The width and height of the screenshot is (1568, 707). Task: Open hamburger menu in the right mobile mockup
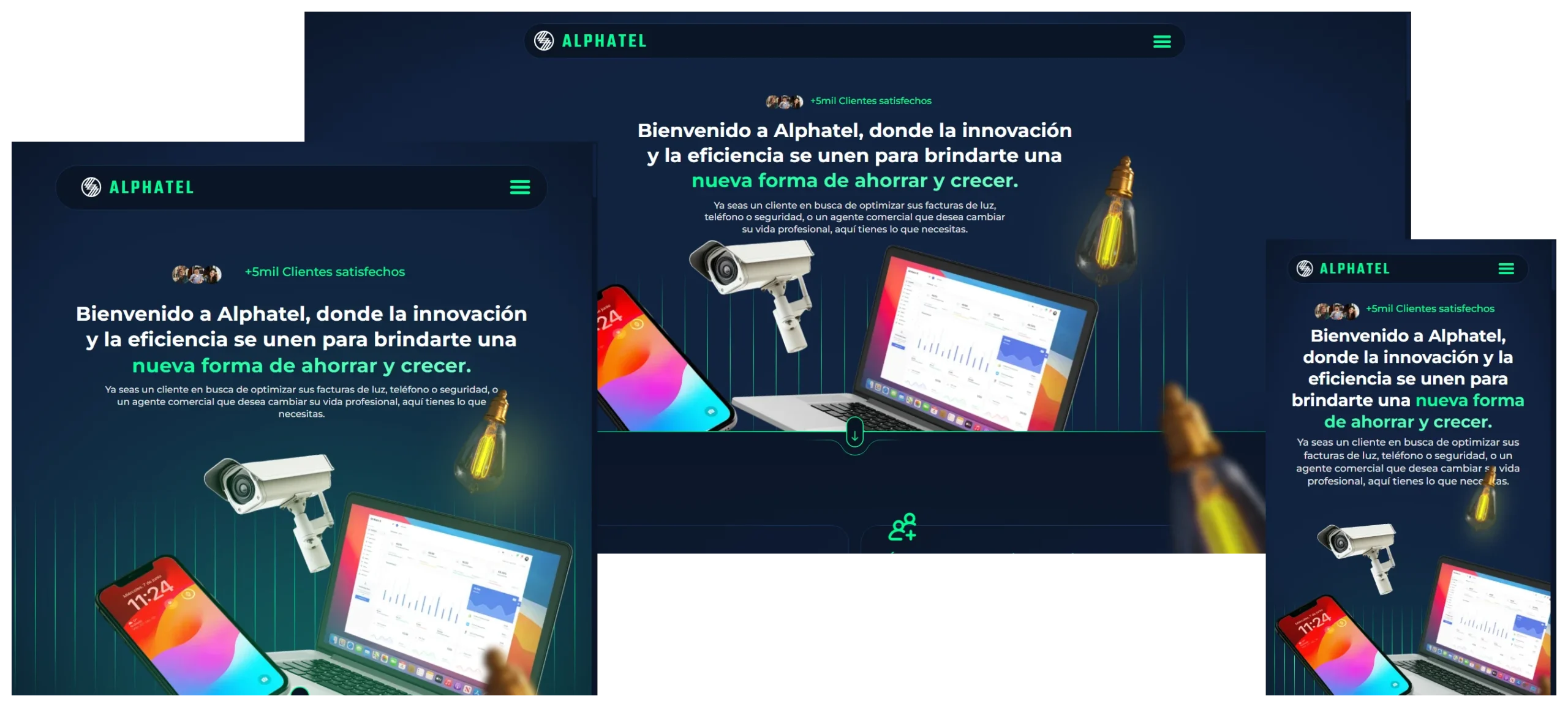tap(1506, 269)
